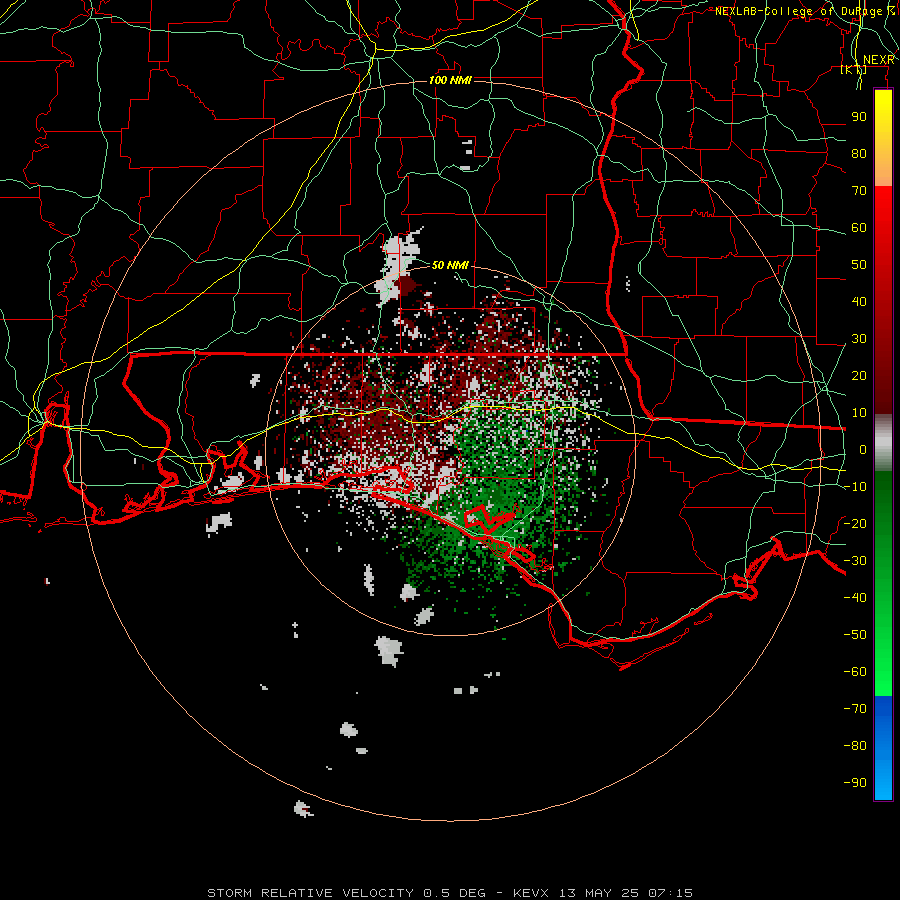The height and width of the screenshot is (900, 900).
Task: Select the -20 scale label
Action: [x=855, y=523]
